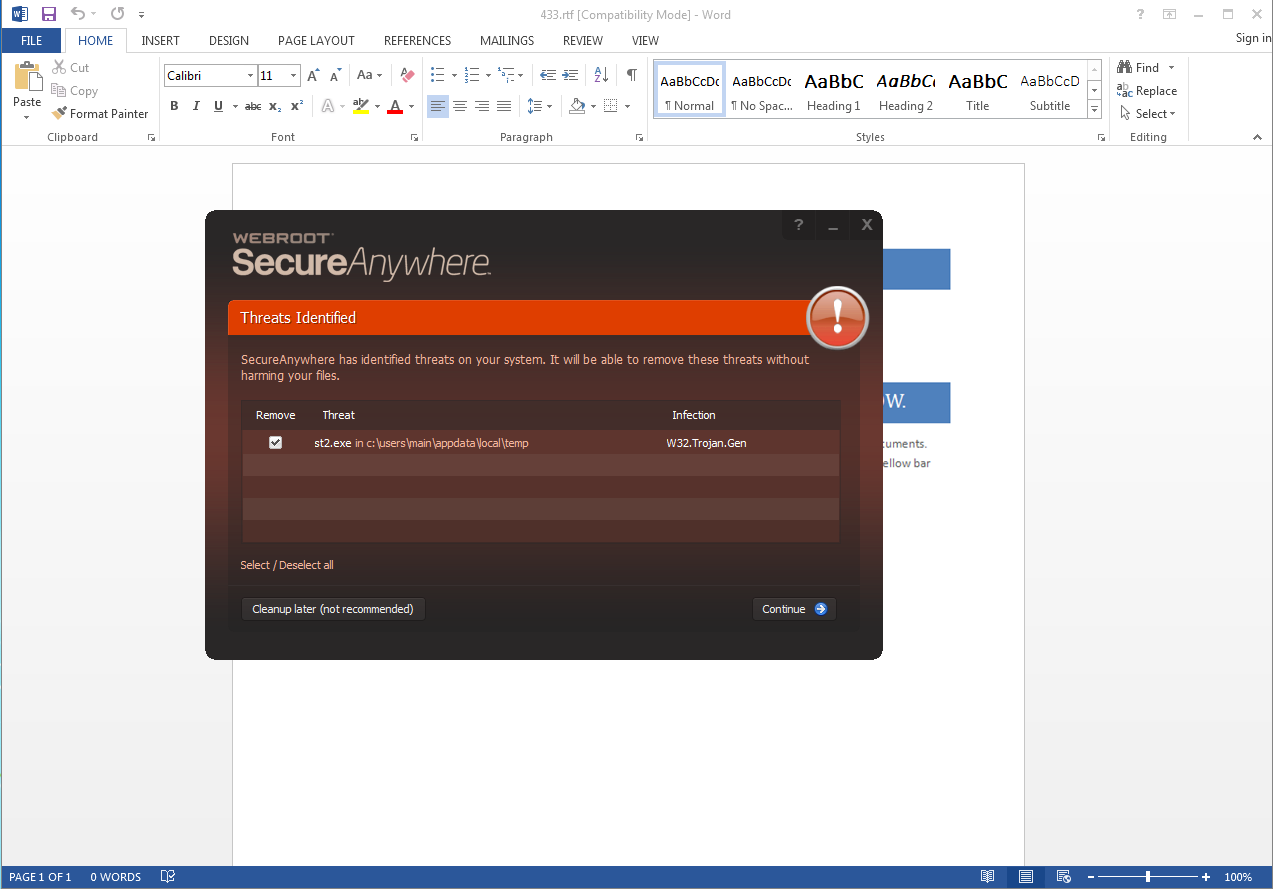Apply Underline formatting
Screen dimensions: 1273x889
click(x=218, y=106)
